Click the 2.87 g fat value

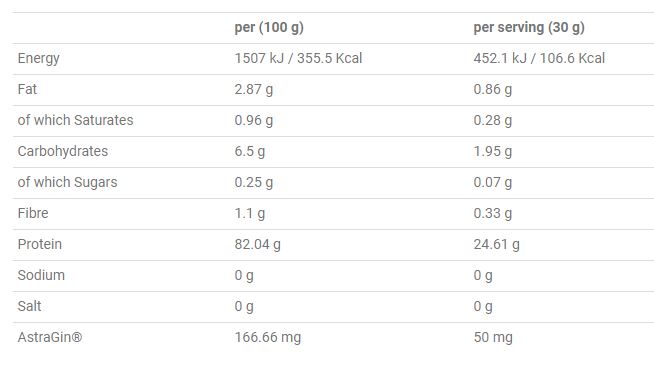pyautogui.click(x=254, y=89)
